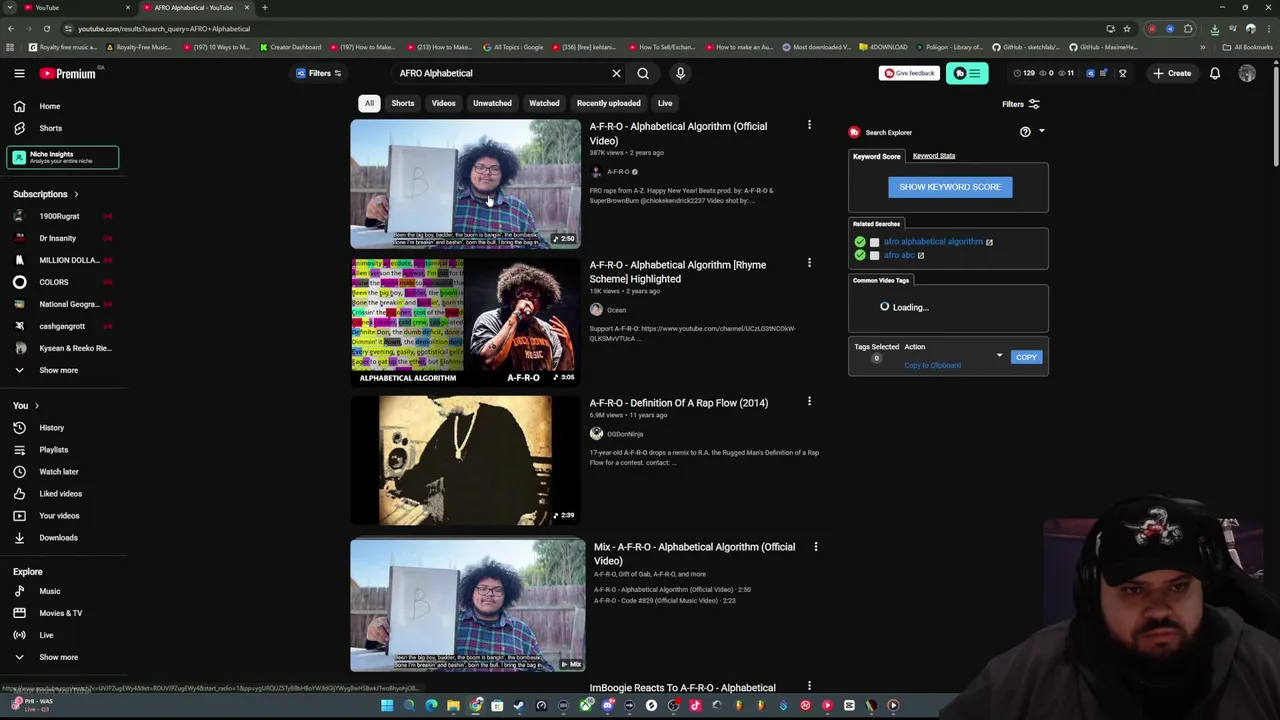Open Downloads in the sidebar
This screenshot has height=720, width=1280.
pyautogui.click(x=62, y=538)
